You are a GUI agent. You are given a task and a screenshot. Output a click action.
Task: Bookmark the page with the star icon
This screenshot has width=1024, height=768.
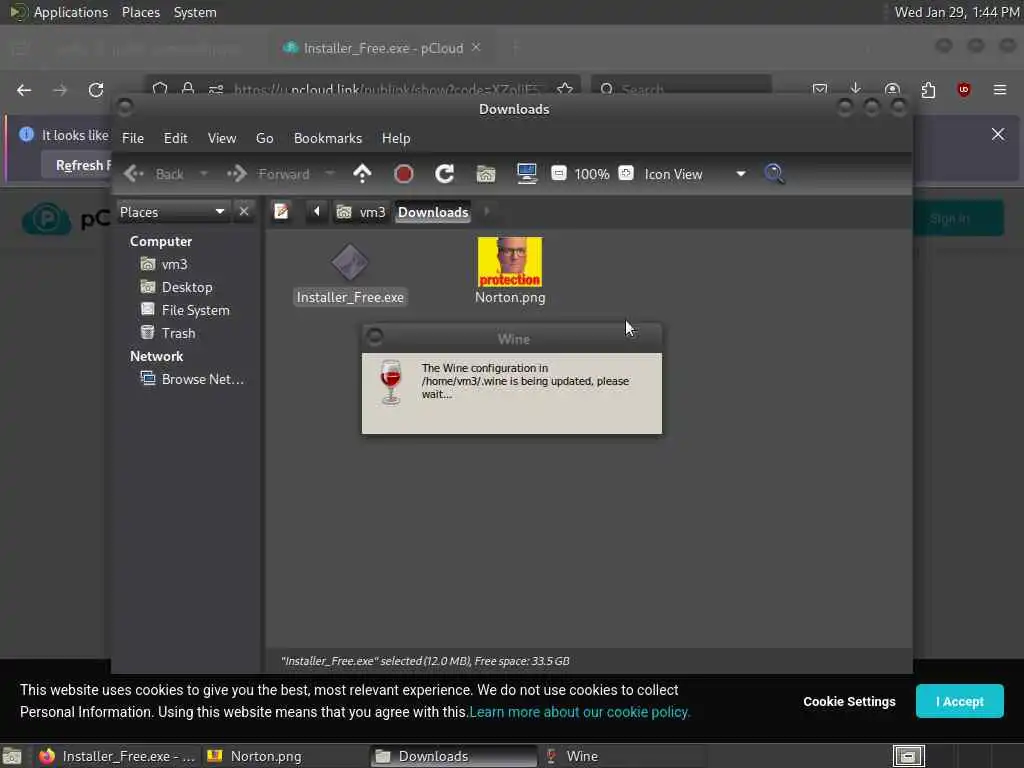tap(565, 89)
